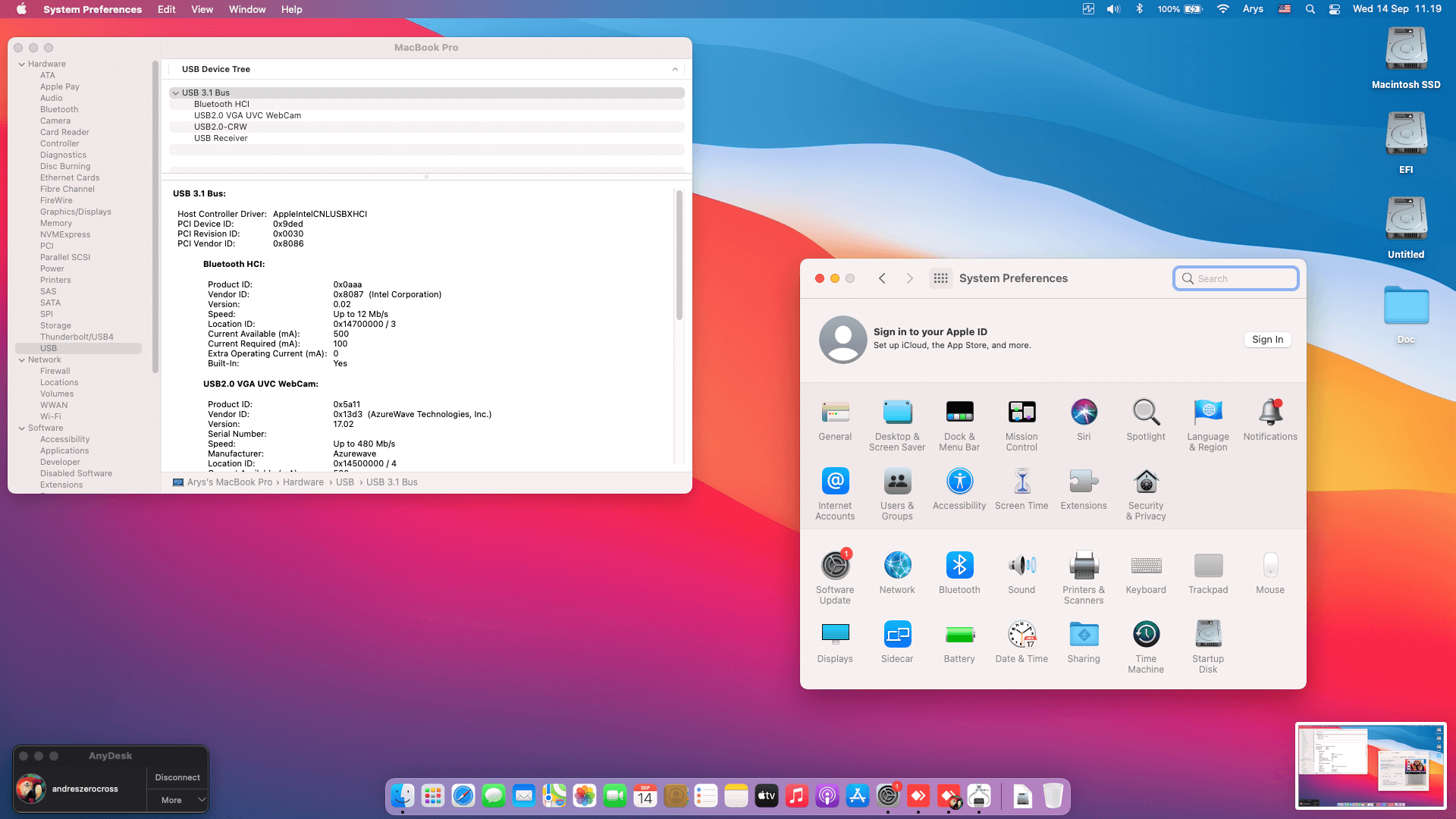Image resolution: width=1456 pixels, height=819 pixels.
Task: Open the View menu
Action: [202, 9]
